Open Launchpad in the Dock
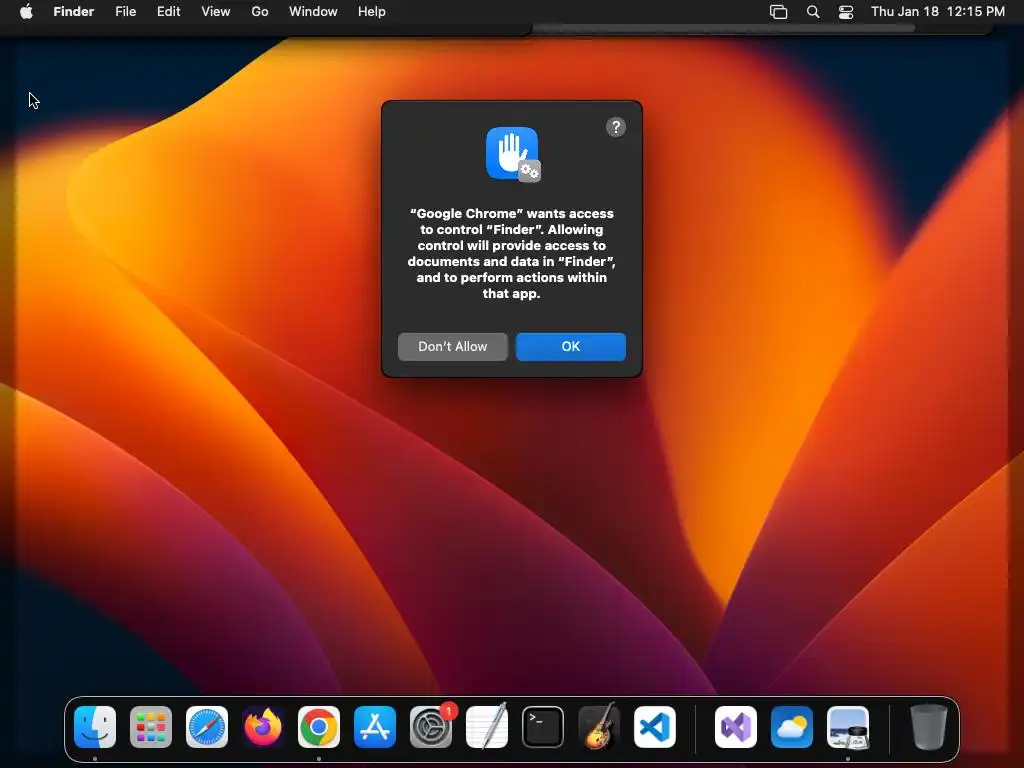Image resolution: width=1024 pixels, height=768 pixels. tap(151, 726)
